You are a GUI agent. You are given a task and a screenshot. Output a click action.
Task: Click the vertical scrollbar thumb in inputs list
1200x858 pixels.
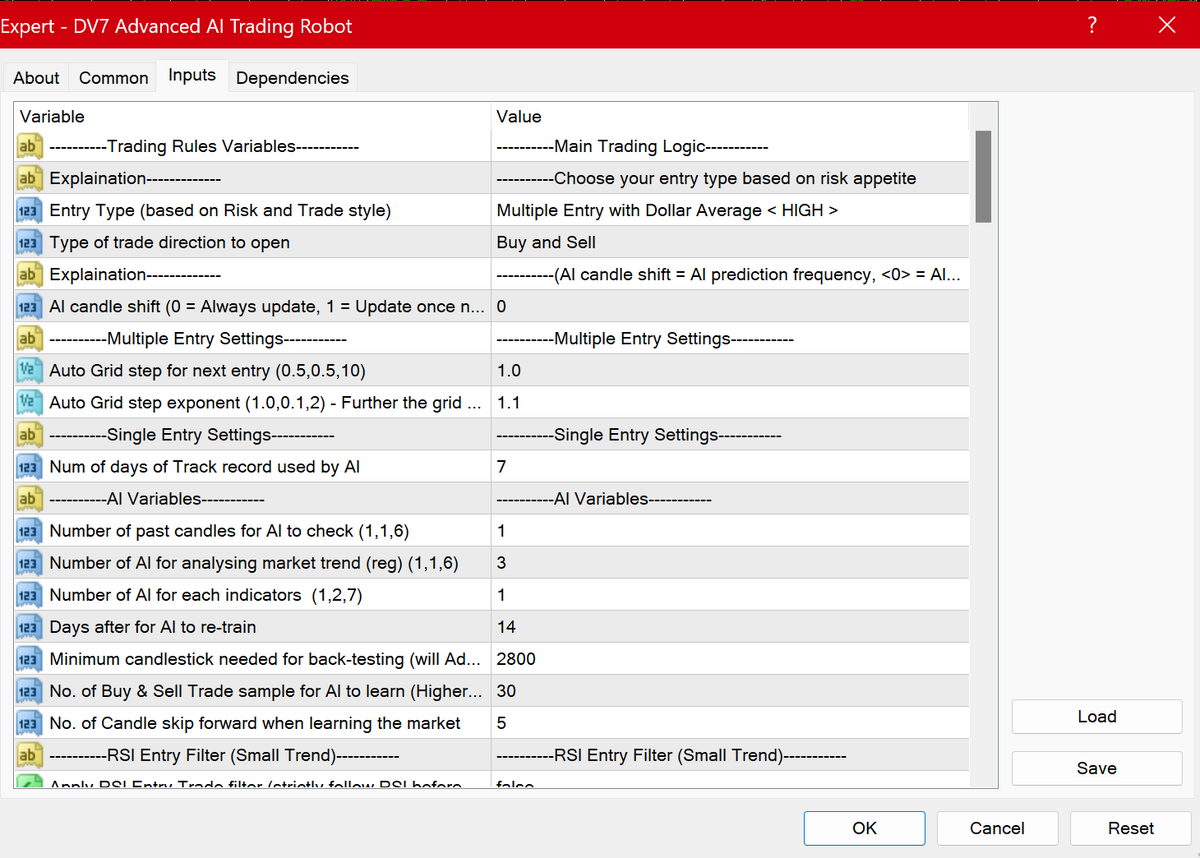pos(982,176)
